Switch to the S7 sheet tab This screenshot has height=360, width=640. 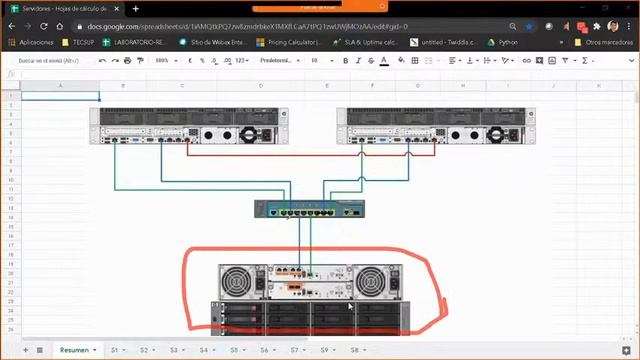[x=298, y=350]
